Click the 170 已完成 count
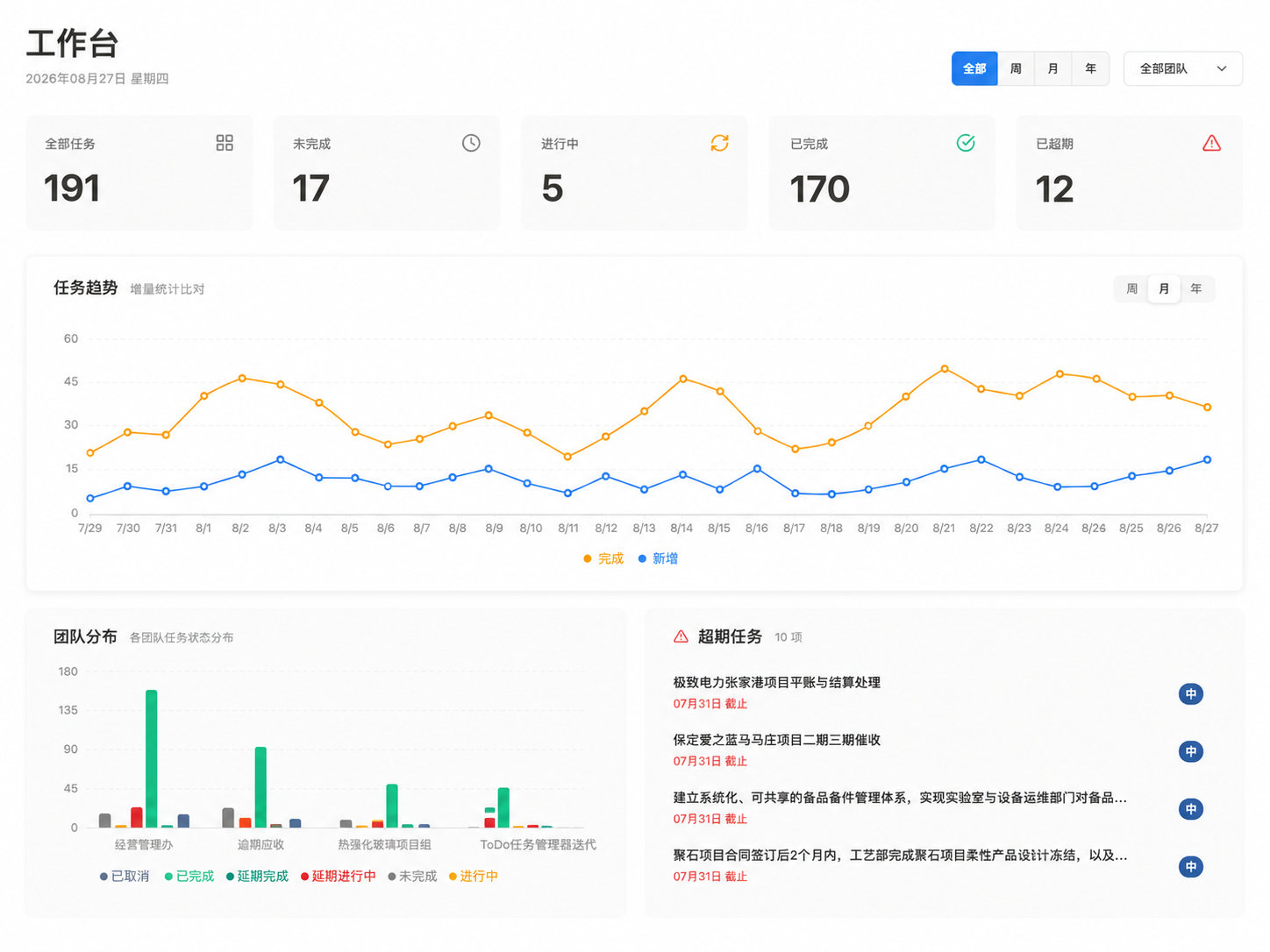 tap(819, 189)
